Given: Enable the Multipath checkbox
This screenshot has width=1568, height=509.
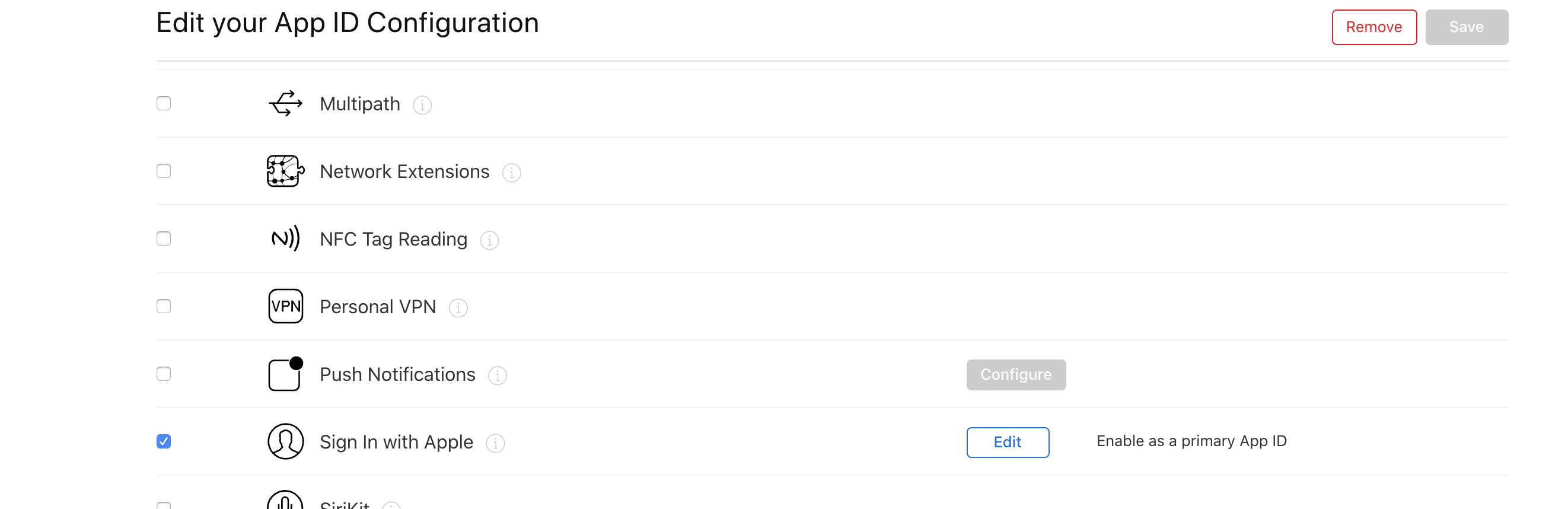Looking at the screenshot, I should point(164,103).
